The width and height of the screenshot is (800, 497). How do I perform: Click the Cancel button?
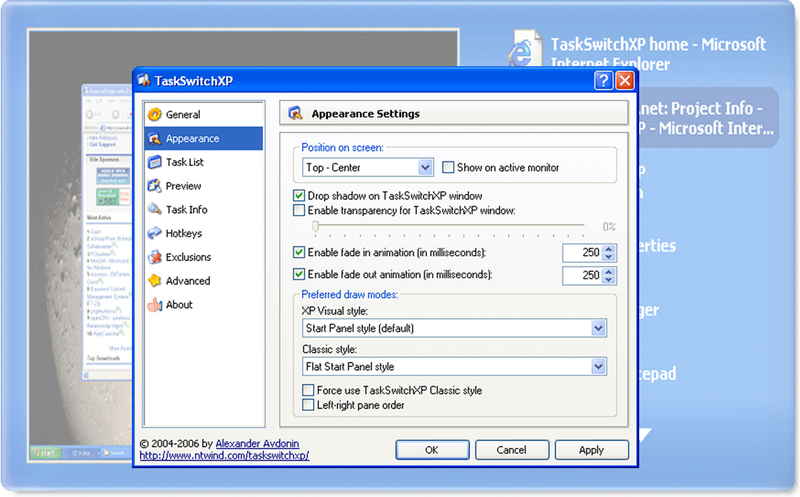(512, 450)
